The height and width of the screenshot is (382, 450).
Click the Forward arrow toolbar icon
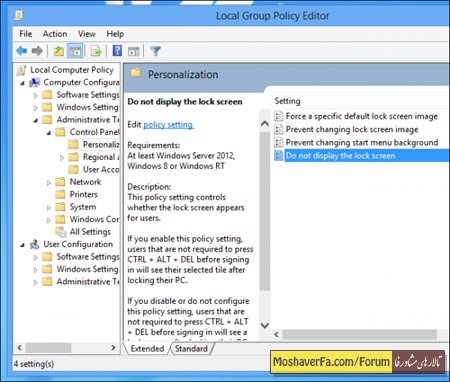[x=37, y=51]
